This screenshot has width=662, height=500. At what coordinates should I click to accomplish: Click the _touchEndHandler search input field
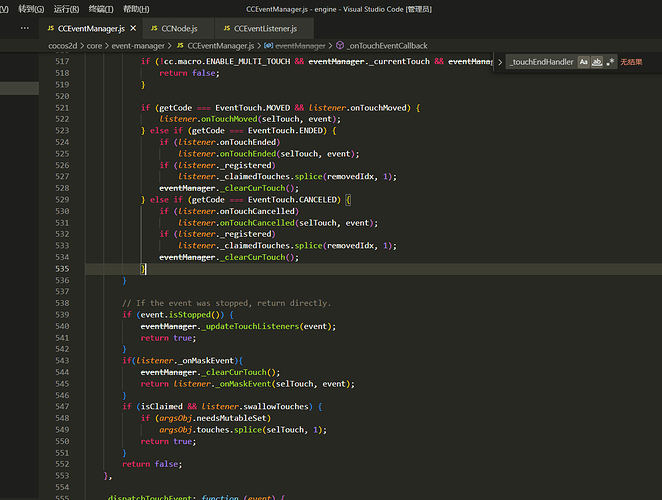[x=540, y=62]
